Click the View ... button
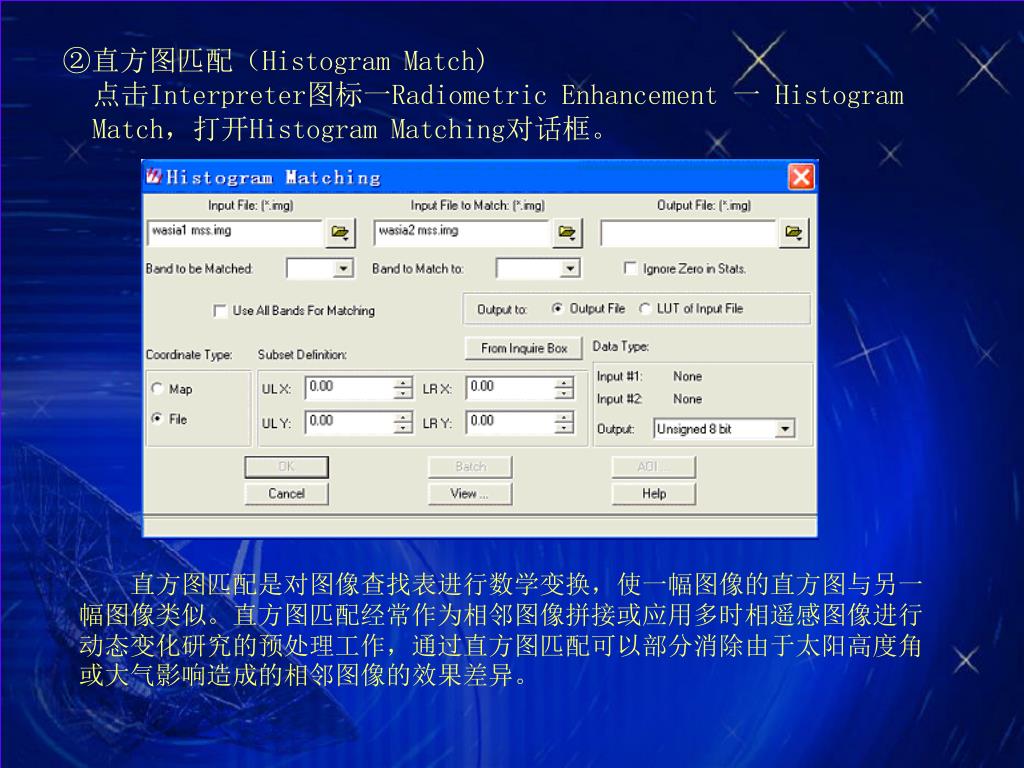 click(x=470, y=494)
